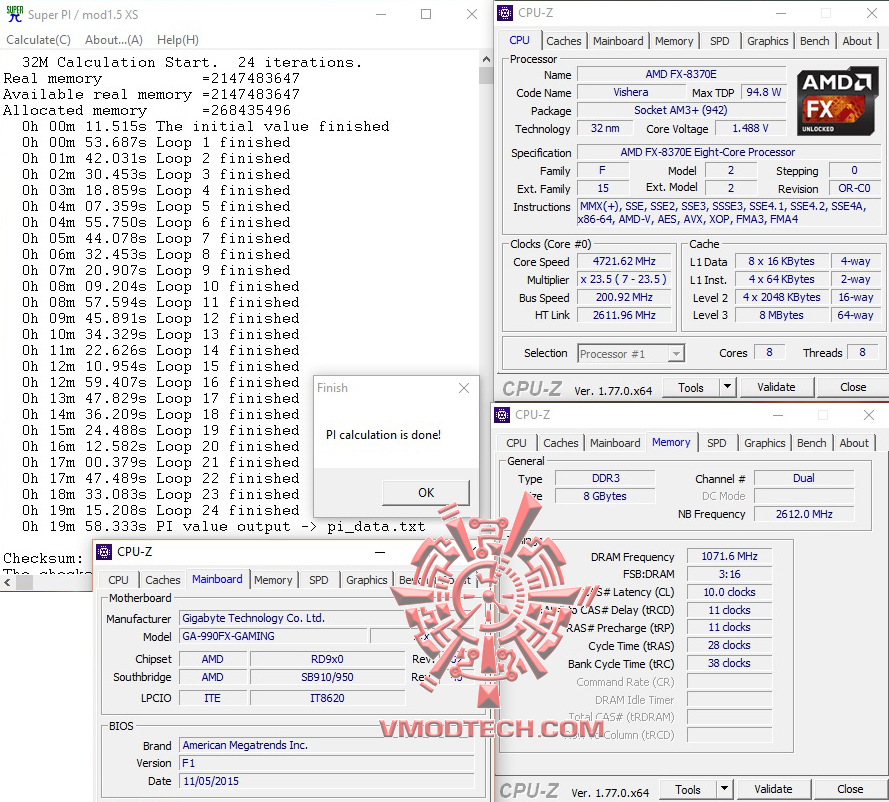
Task: Click Close button in top CPU-Z window
Action: [853, 387]
